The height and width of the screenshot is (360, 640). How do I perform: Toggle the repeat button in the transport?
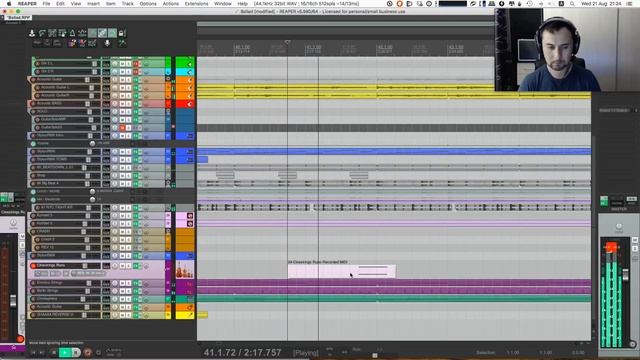click(x=98, y=352)
